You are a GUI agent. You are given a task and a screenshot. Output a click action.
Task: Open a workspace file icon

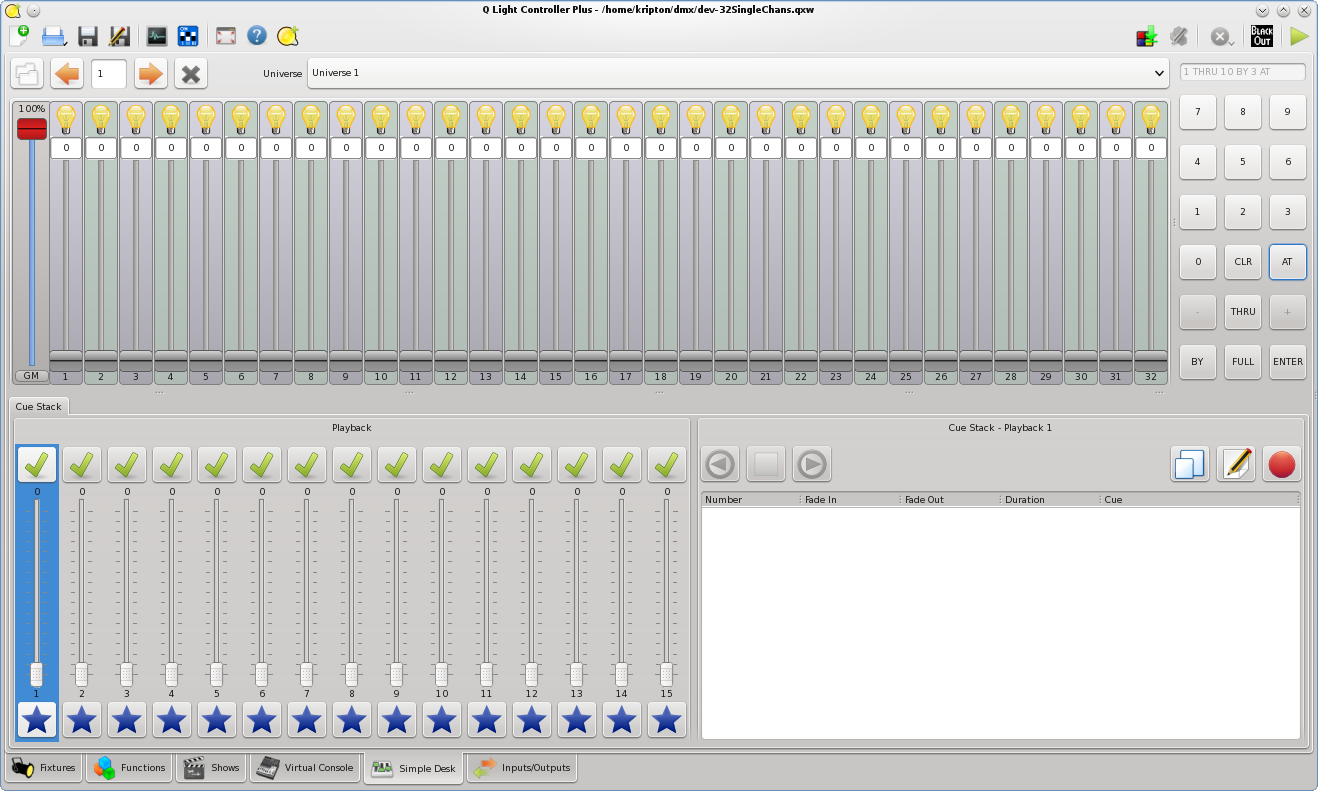53,36
